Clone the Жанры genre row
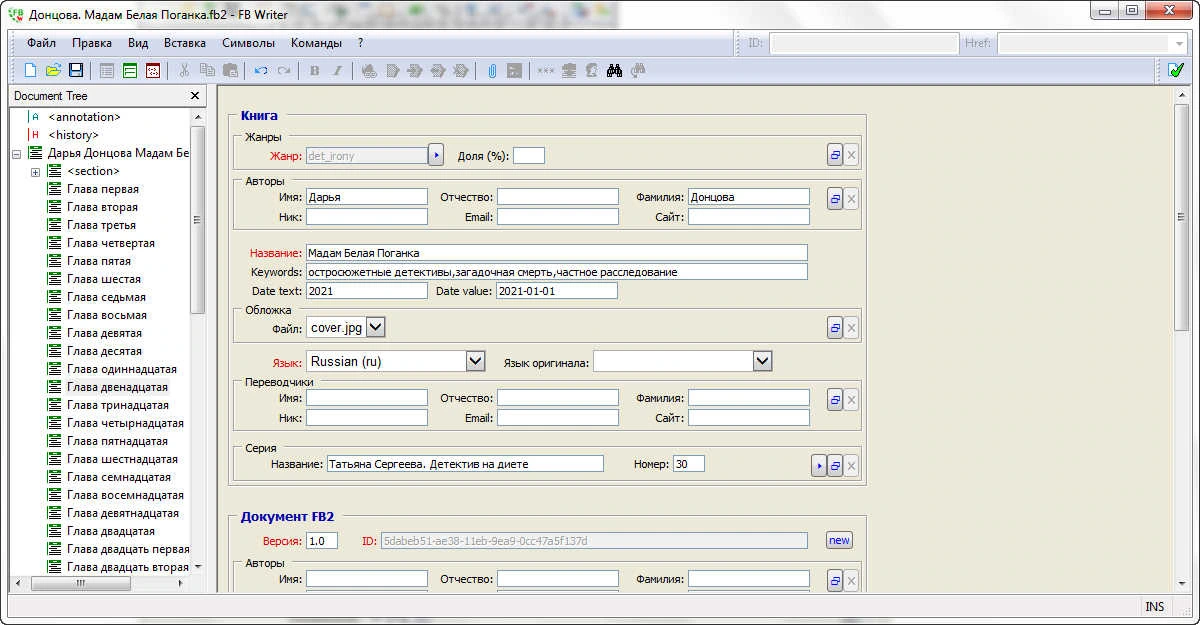The height and width of the screenshot is (625, 1200). [x=835, y=155]
